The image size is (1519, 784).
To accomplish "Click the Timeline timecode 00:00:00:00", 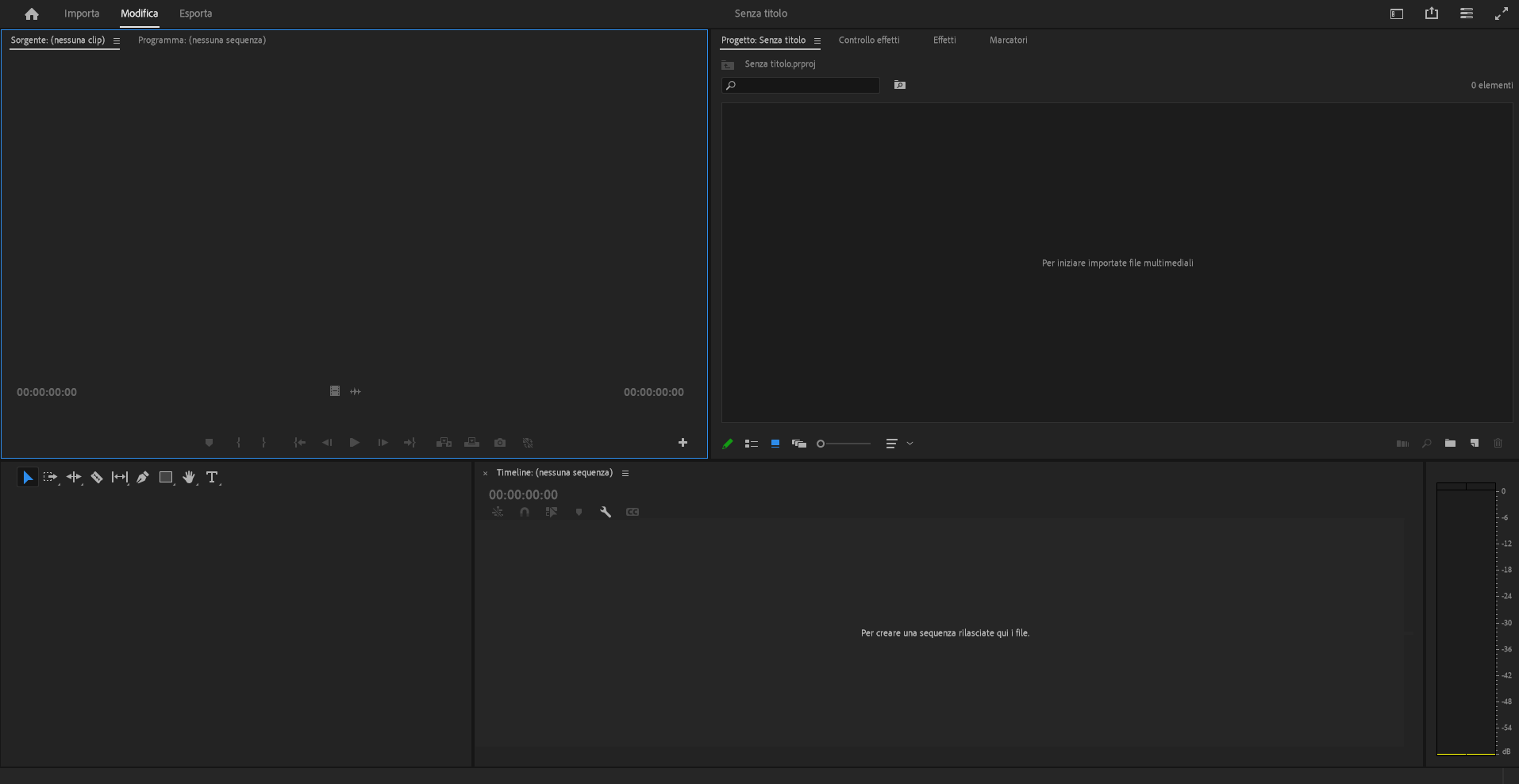I will (523, 495).
